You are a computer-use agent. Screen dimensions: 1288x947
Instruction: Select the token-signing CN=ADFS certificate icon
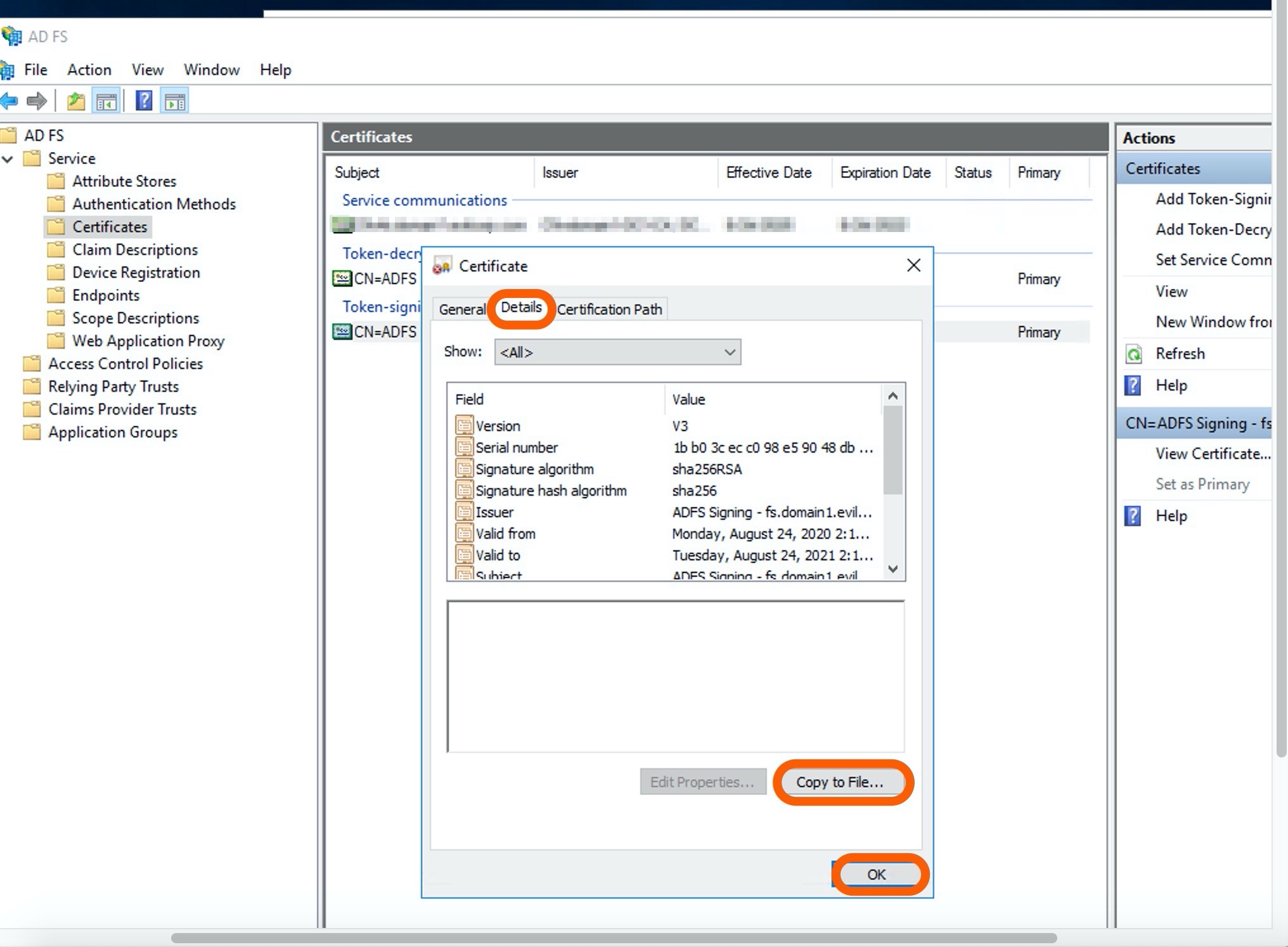(x=342, y=332)
